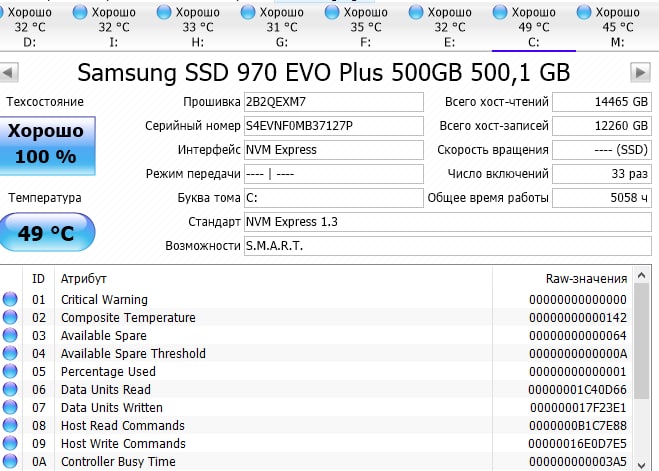Click status icon of Composite Temperature row
Image resolution: width=659 pixels, height=471 pixels.
click(10, 318)
